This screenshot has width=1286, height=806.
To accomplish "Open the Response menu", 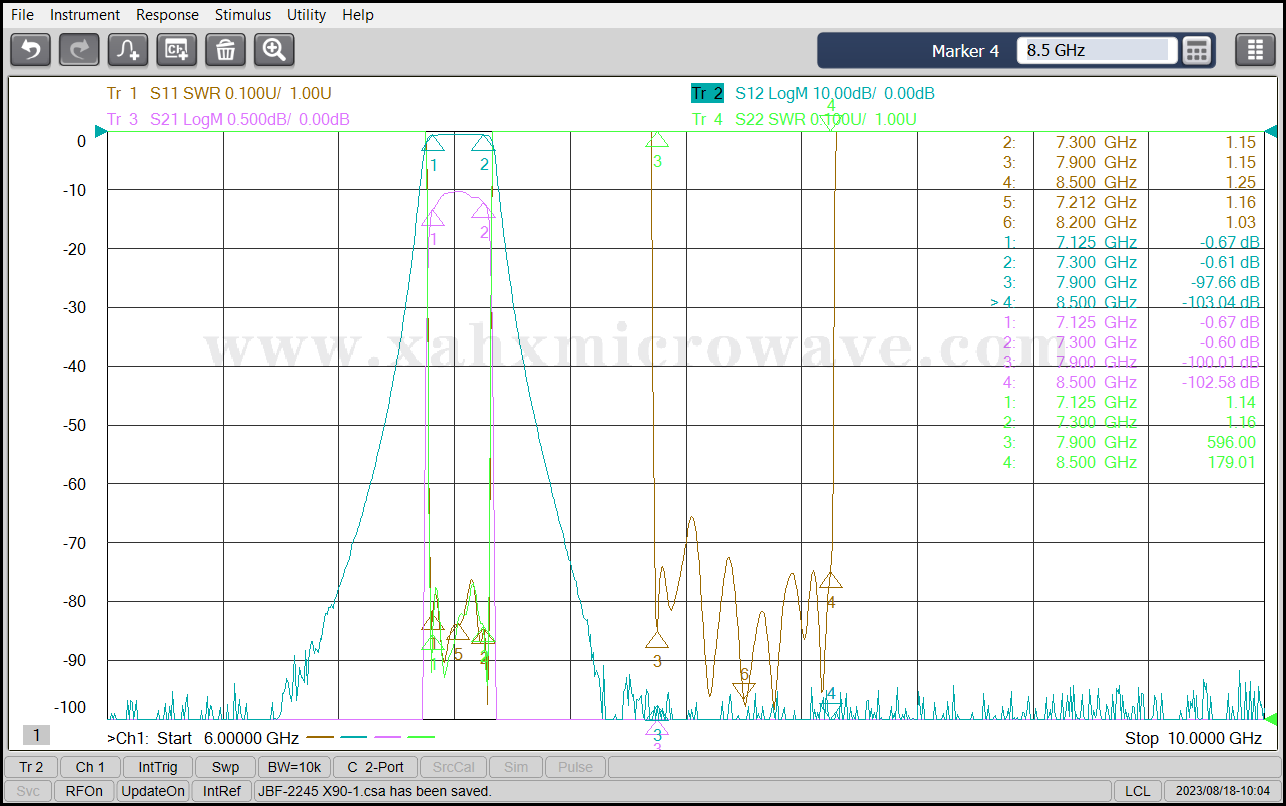I will tap(167, 15).
